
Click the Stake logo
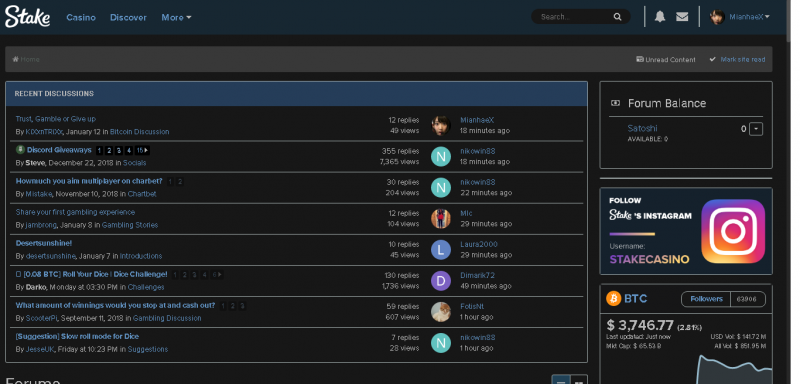pyautogui.click(x=28, y=17)
